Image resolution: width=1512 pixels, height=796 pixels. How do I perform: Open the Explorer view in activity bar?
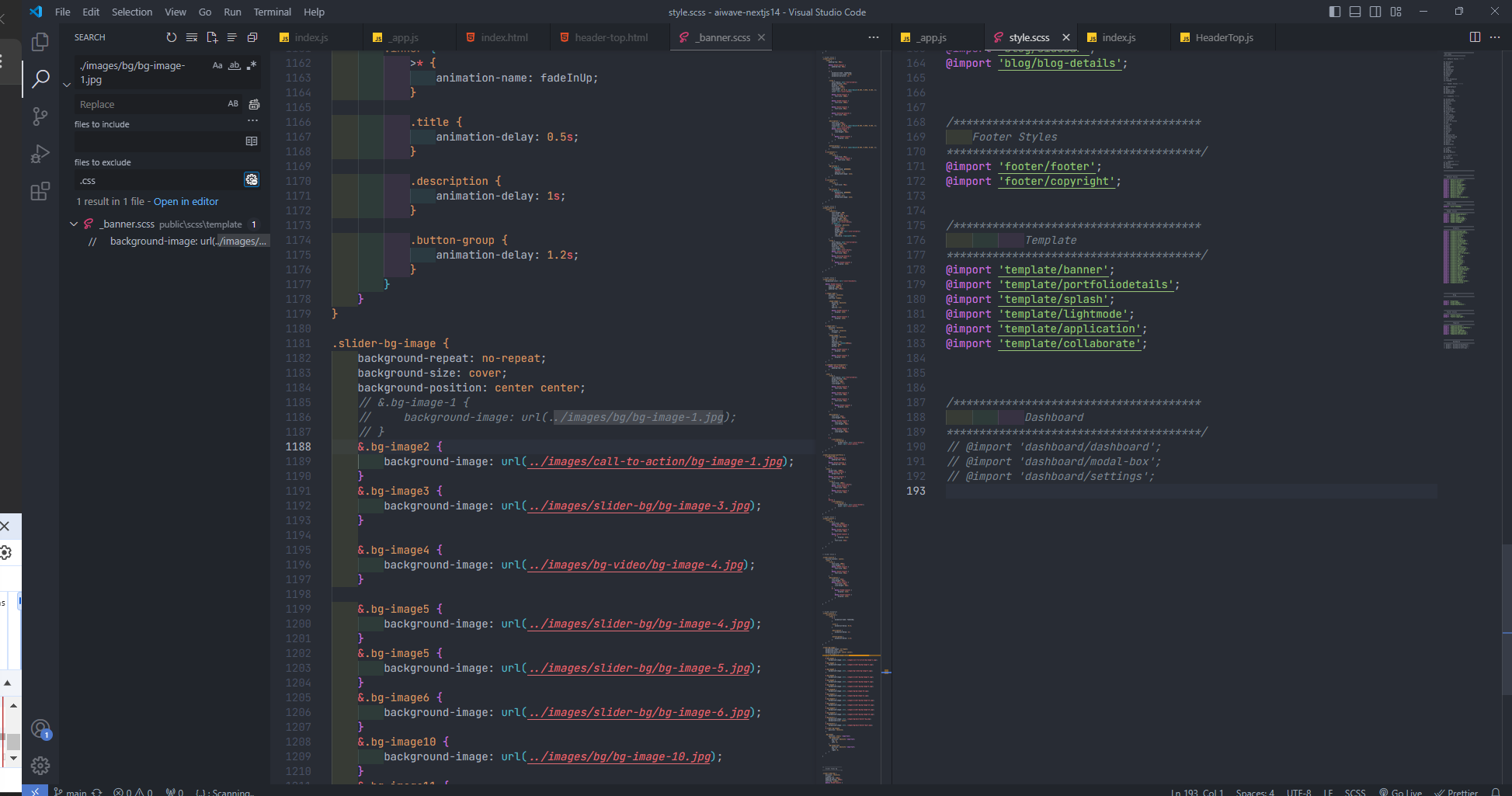click(40, 41)
